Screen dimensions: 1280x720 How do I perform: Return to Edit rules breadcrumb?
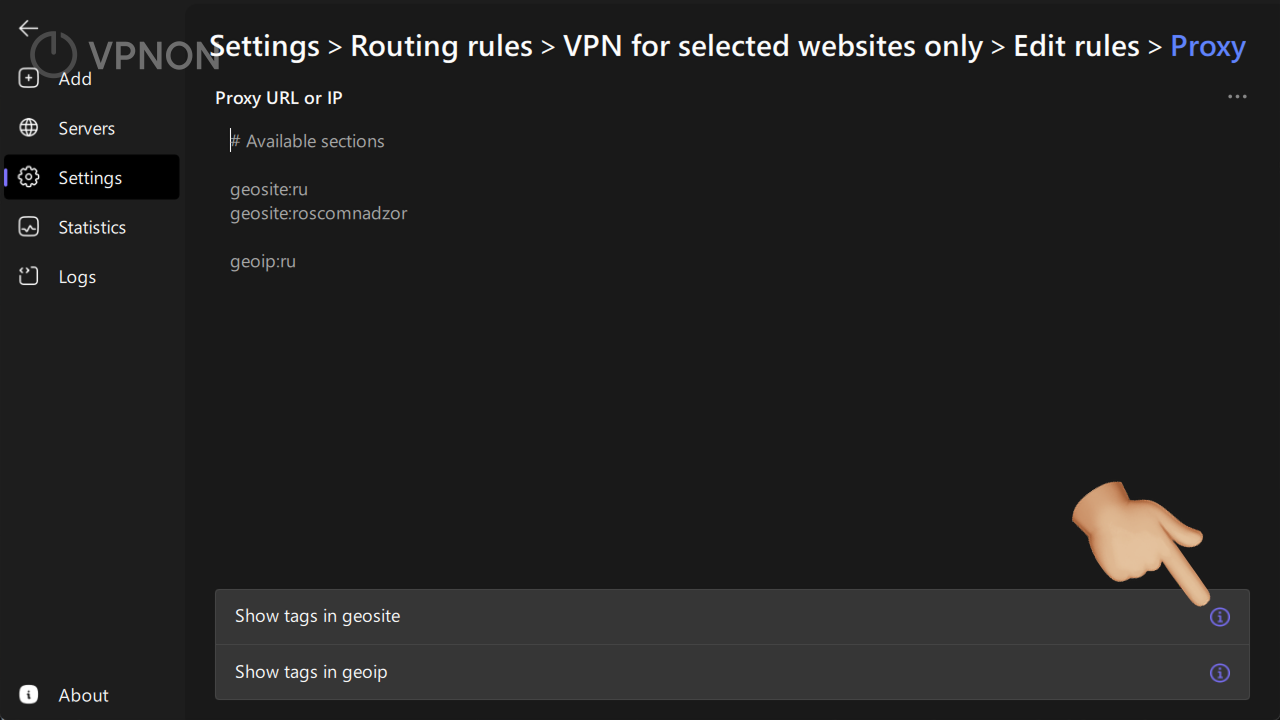coord(1076,46)
